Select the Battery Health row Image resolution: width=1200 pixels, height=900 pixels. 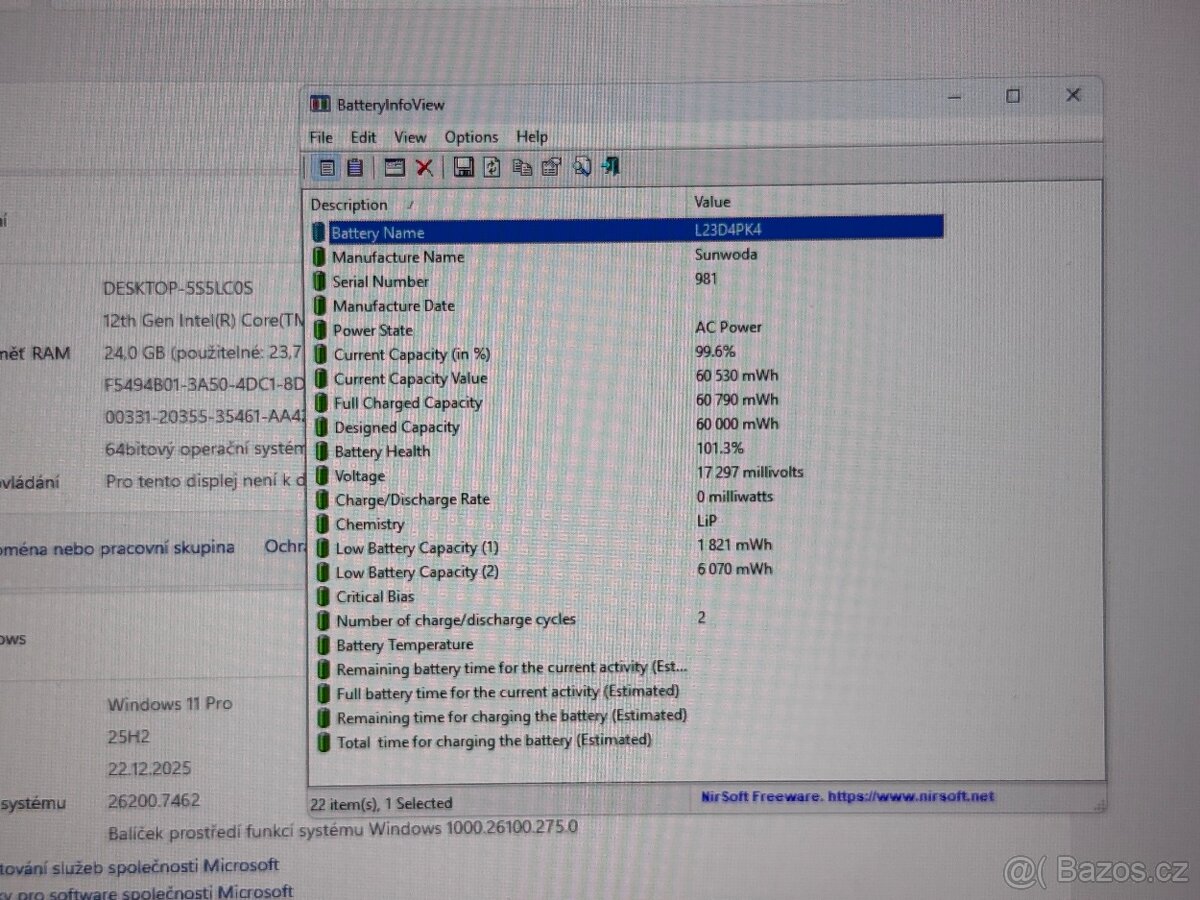point(383,451)
